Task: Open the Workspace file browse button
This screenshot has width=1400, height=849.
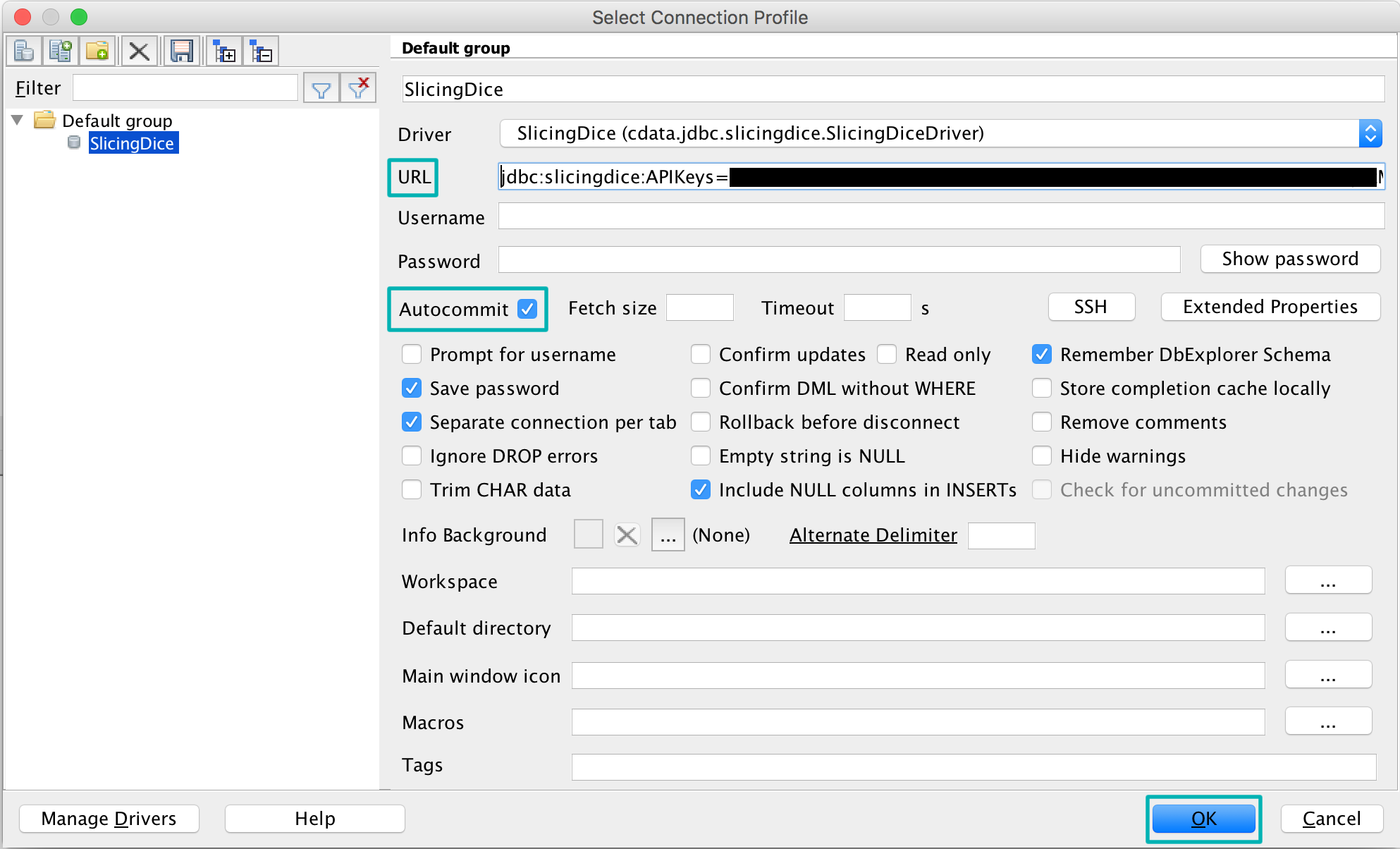Action: [1327, 581]
